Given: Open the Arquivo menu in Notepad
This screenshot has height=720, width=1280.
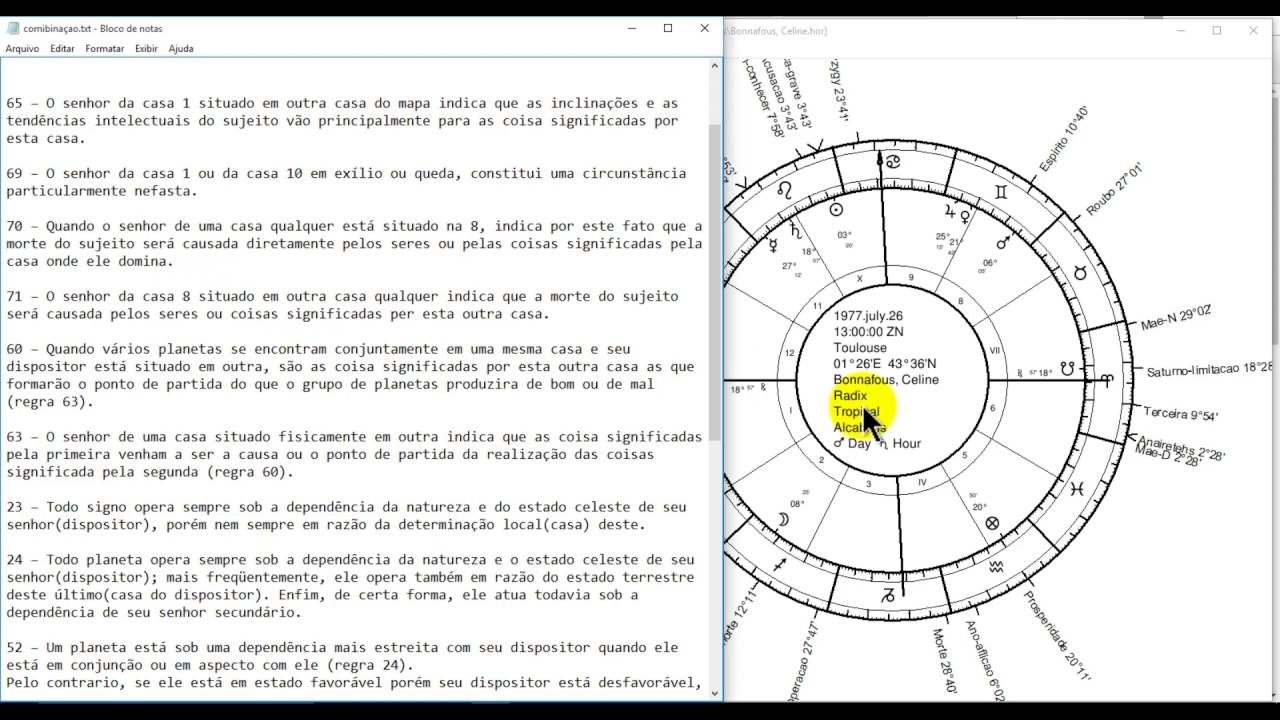Looking at the screenshot, I should click(22, 48).
